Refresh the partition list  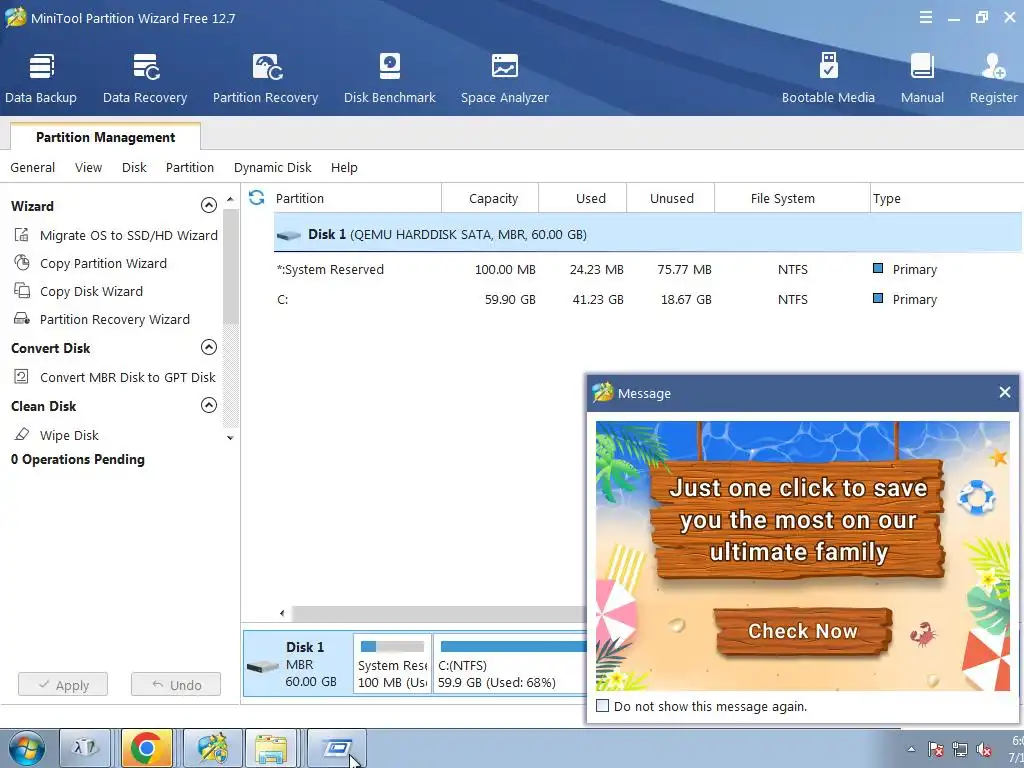tap(257, 197)
